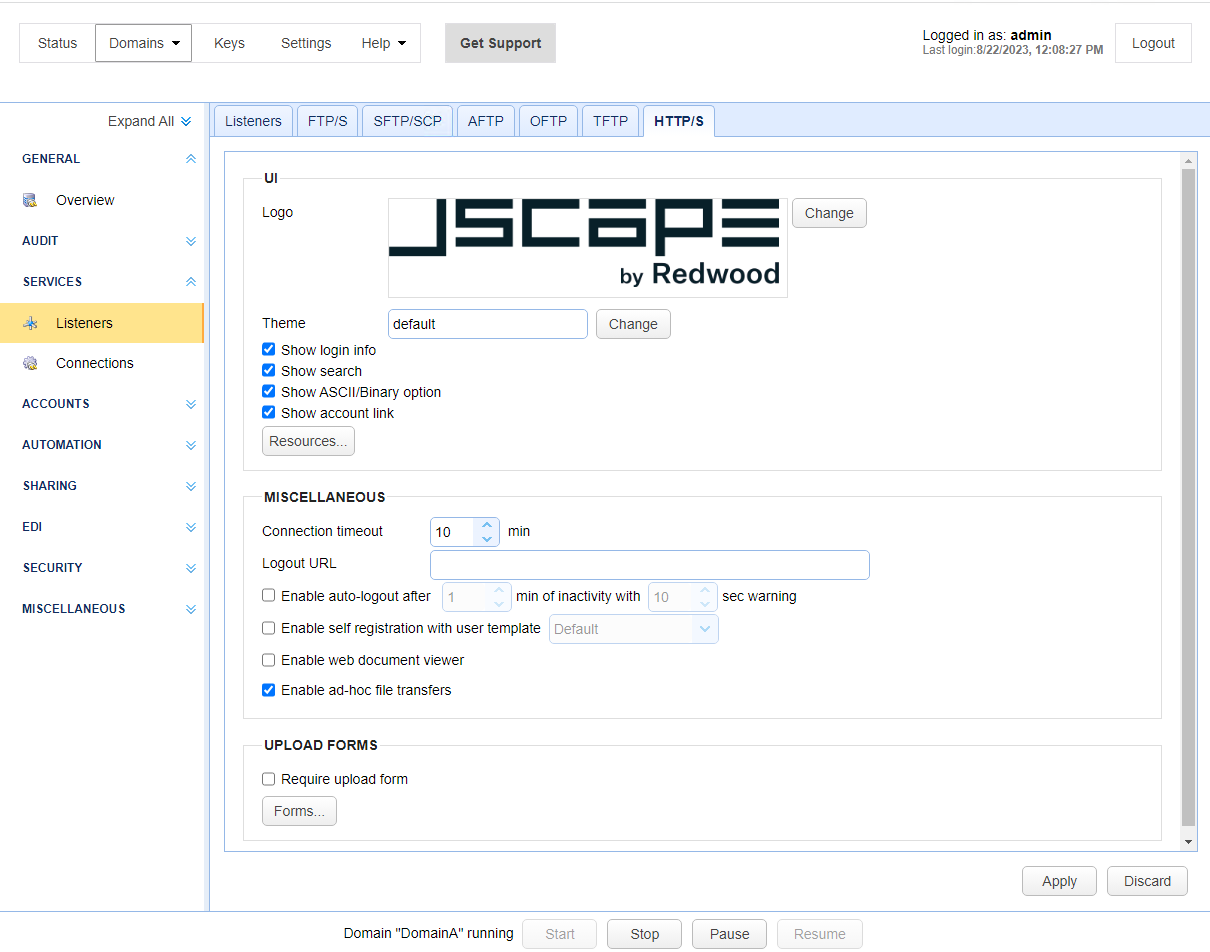Disable ad-hoc file transfers
This screenshot has height=952, width=1210.
268,690
